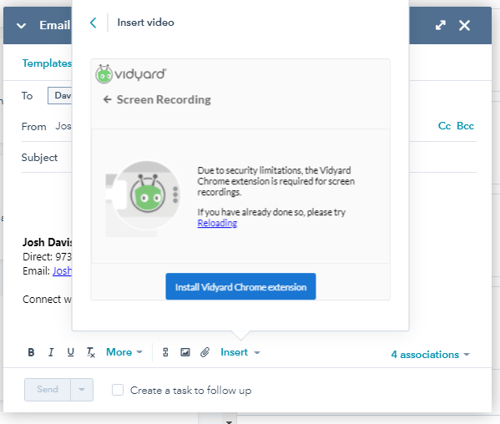
Task: Check Create a task to follow up
Action: click(118, 390)
